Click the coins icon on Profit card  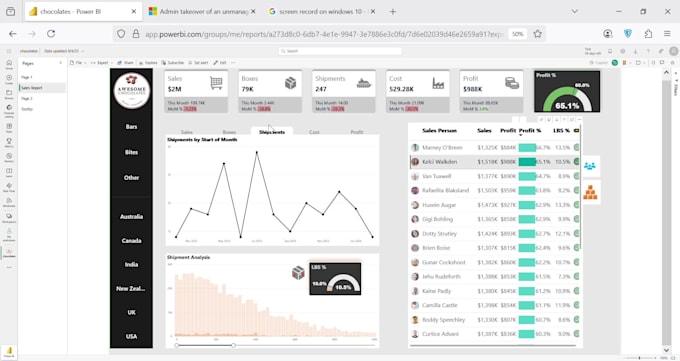512,82
